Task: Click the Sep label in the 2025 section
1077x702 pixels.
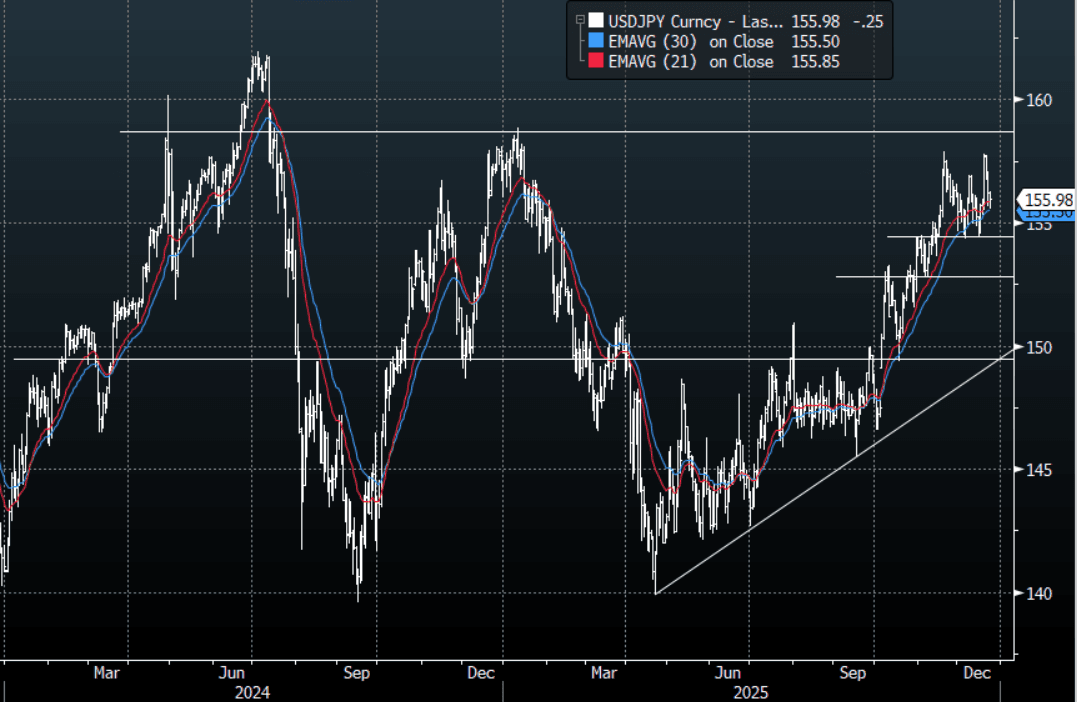Action: tap(853, 673)
